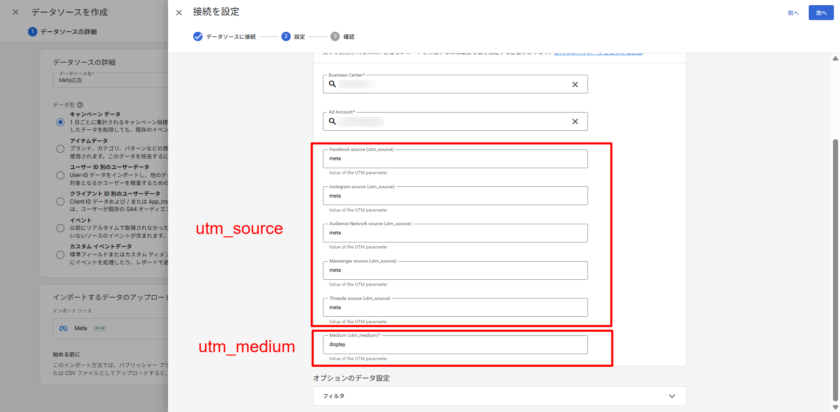840x412 pixels.
Task: Click the Facebook source (utm_source) field
Action: pyautogui.click(x=456, y=159)
